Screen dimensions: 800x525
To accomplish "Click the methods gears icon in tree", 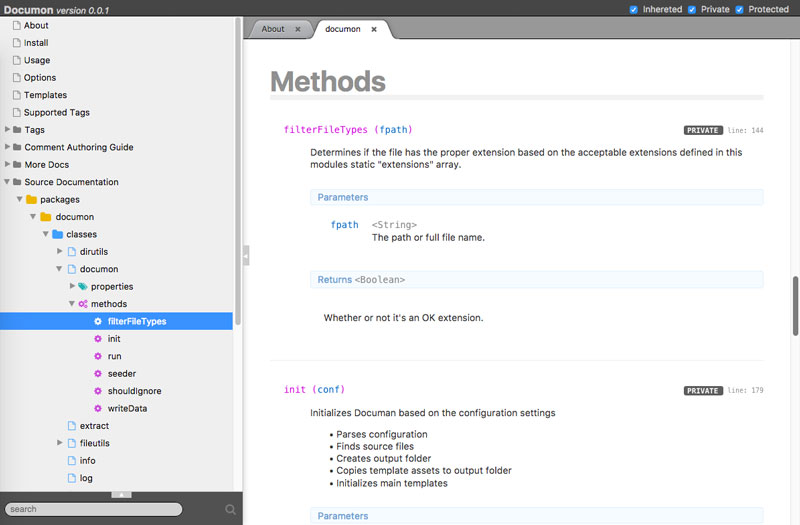I will (x=83, y=304).
